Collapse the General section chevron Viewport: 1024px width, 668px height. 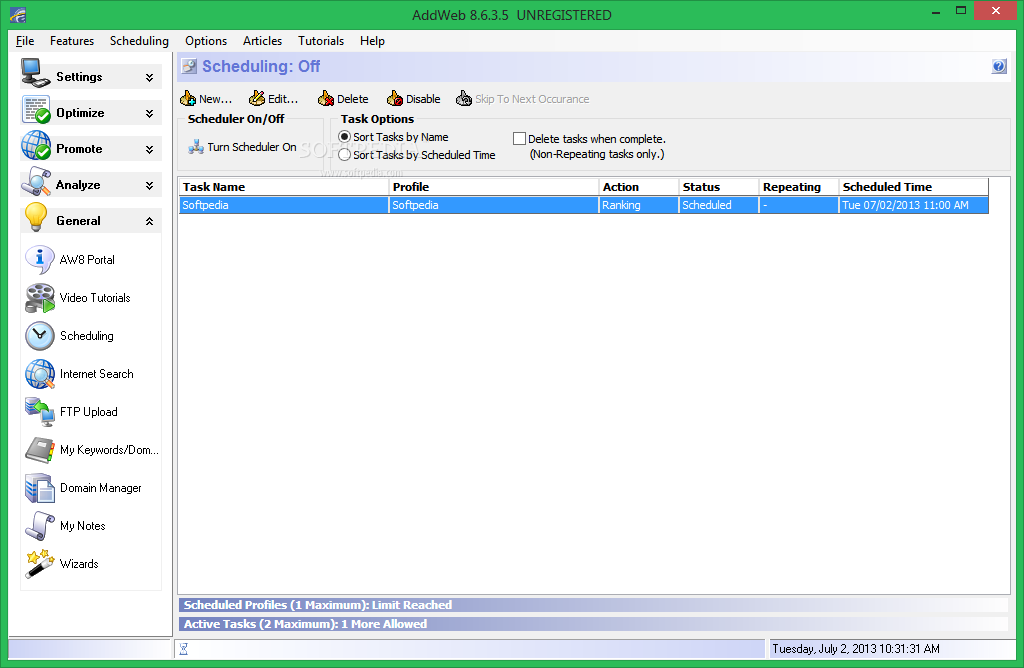click(150, 221)
